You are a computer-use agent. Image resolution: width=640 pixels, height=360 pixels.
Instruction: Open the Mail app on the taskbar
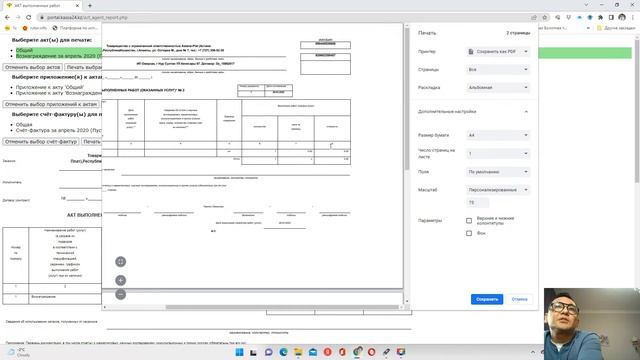pos(313,352)
